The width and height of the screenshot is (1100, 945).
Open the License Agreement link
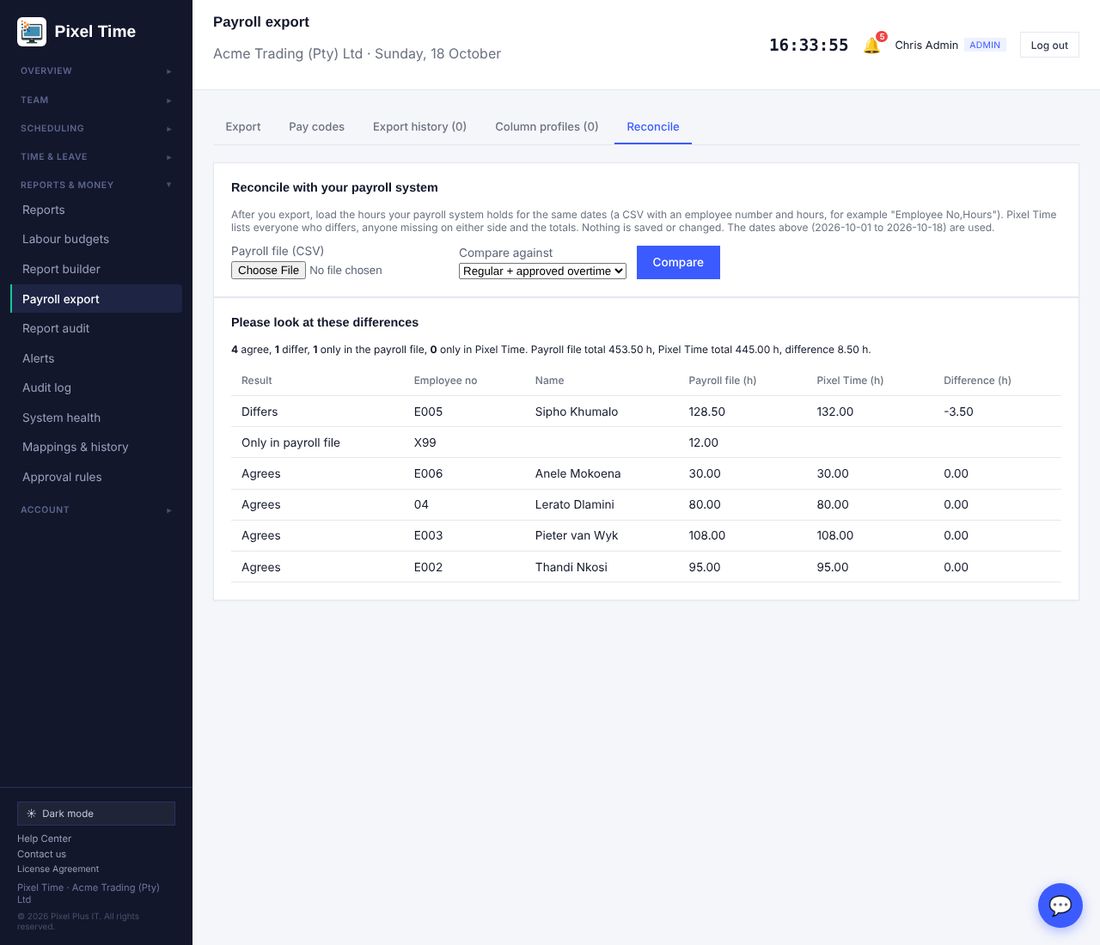(x=58, y=869)
